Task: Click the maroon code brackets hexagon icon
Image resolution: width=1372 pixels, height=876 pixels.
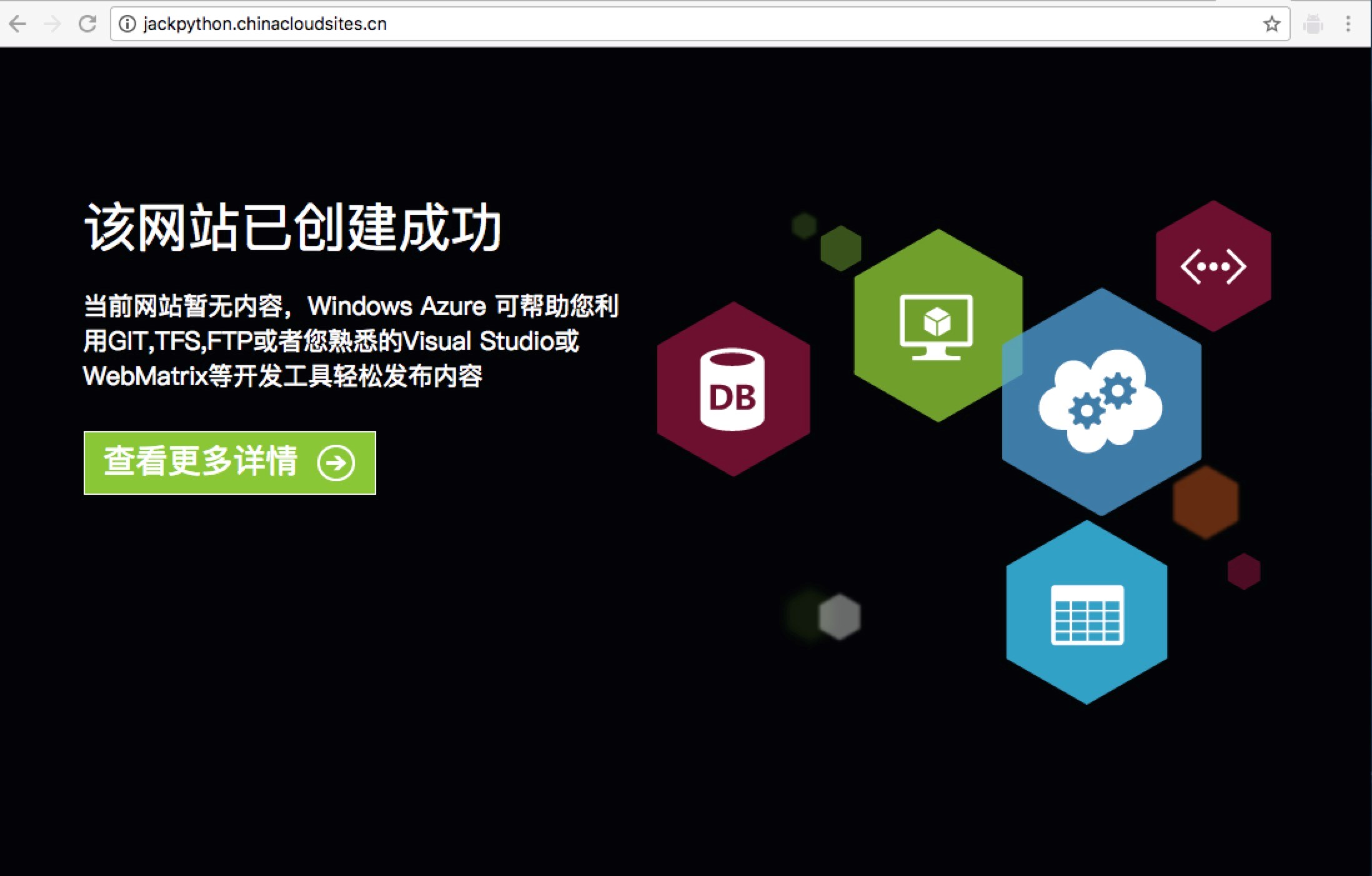Action: click(x=1213, y=266)
